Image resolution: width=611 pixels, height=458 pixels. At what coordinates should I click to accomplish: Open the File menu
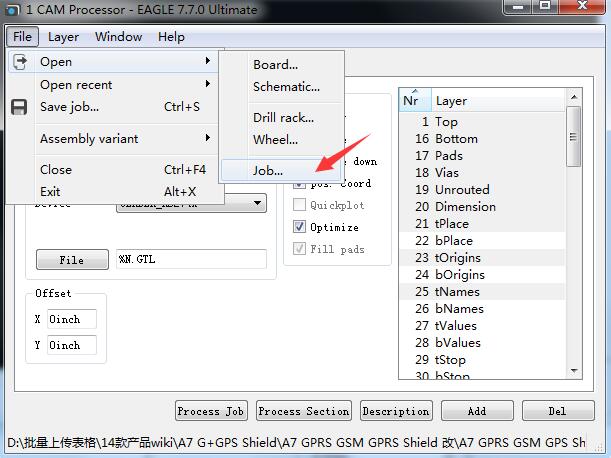click(22, 37)
